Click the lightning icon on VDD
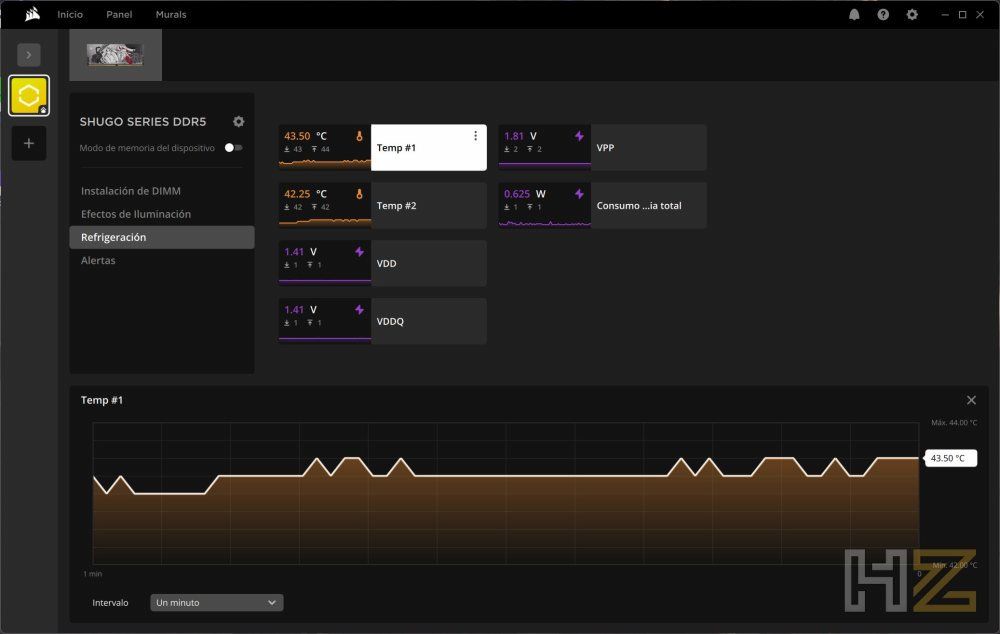The width and height of the screenshot is (1000, 634). click(x=359, y=252)
